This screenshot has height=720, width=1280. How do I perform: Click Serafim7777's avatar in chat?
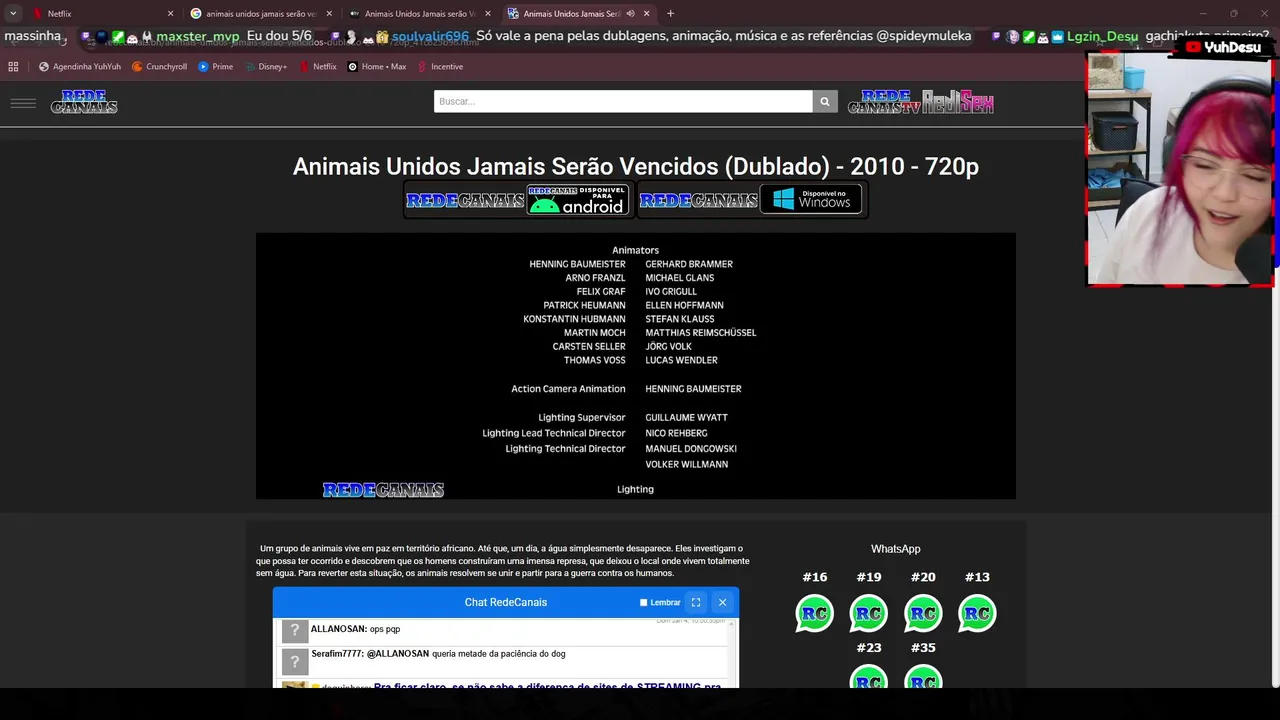pos(294,661)
